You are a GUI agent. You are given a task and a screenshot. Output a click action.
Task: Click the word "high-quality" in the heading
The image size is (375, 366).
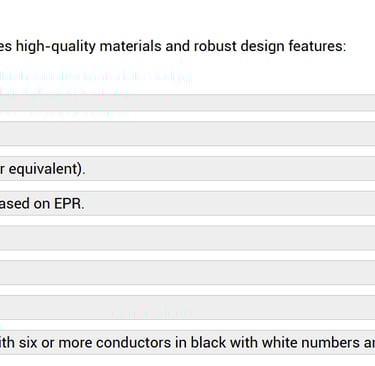tap(56, 46)
